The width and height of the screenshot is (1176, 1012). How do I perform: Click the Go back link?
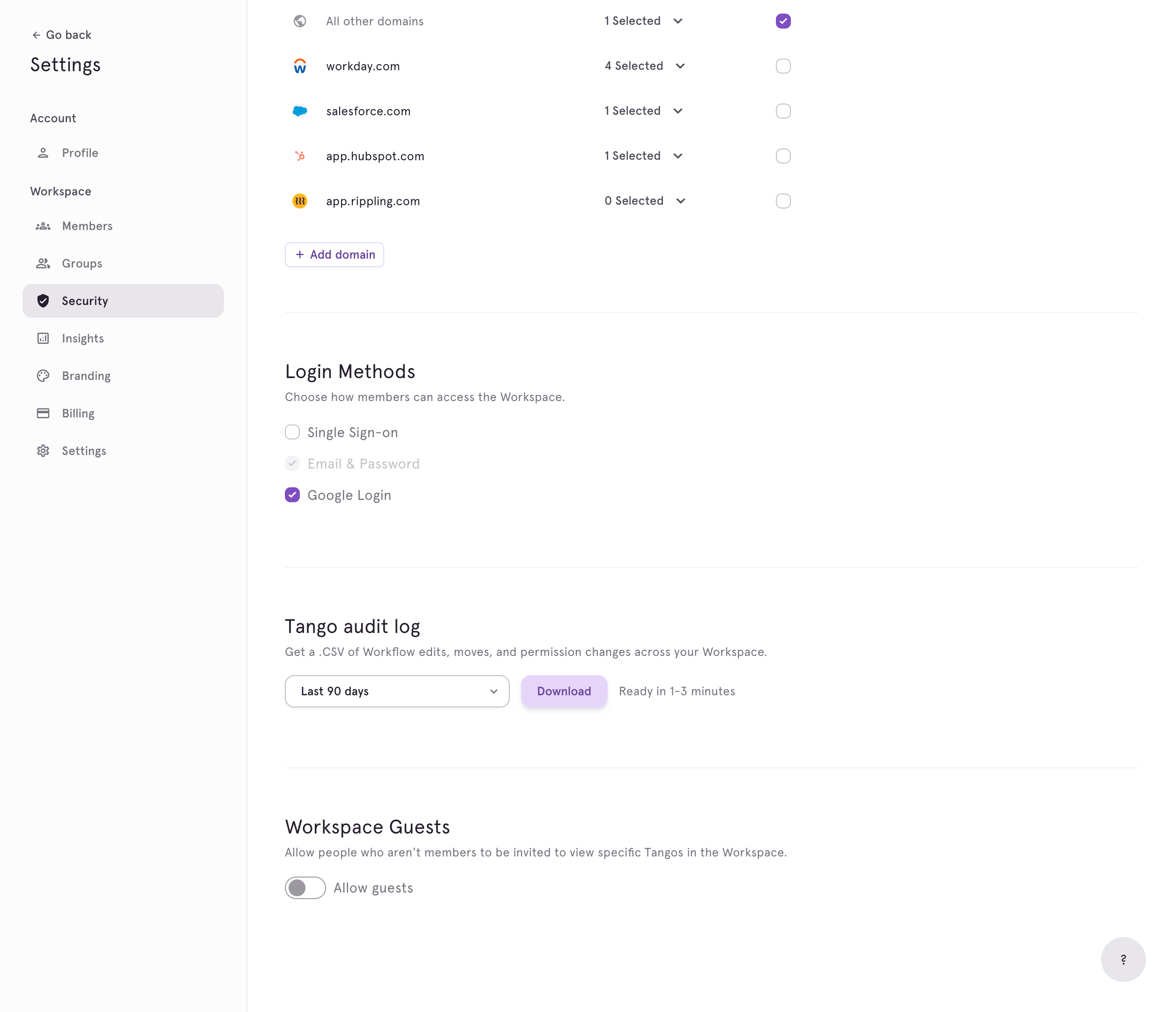coord(61,35)
